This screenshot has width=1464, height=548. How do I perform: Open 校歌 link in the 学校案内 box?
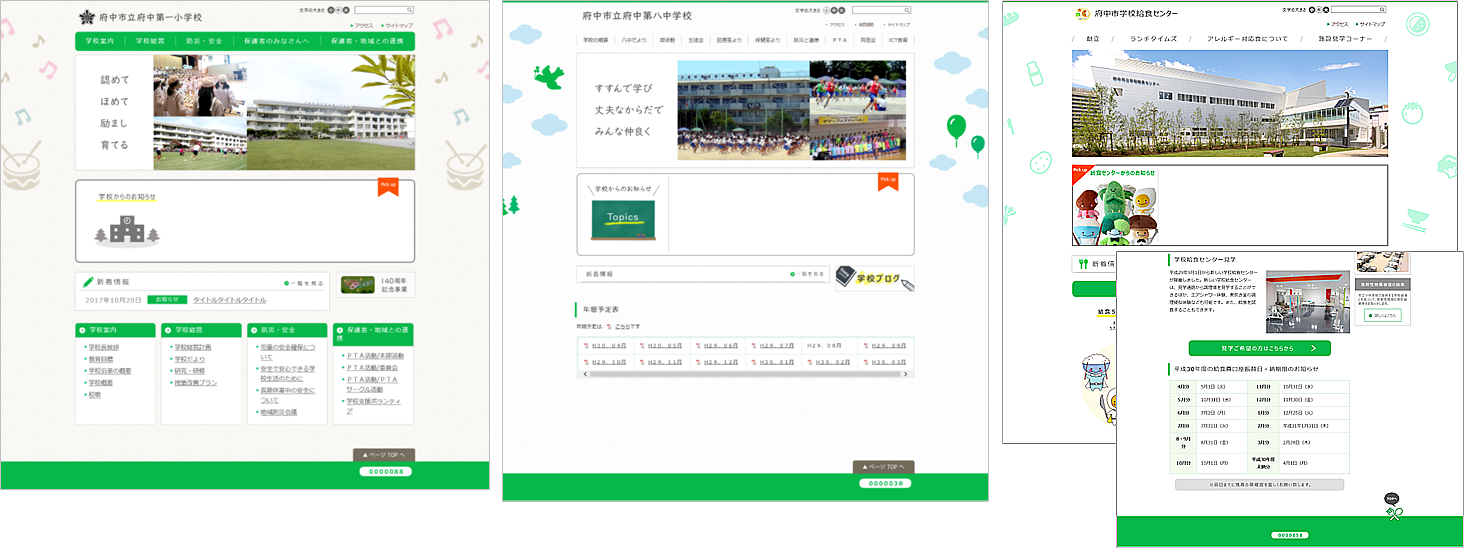[x=94, y=395]
